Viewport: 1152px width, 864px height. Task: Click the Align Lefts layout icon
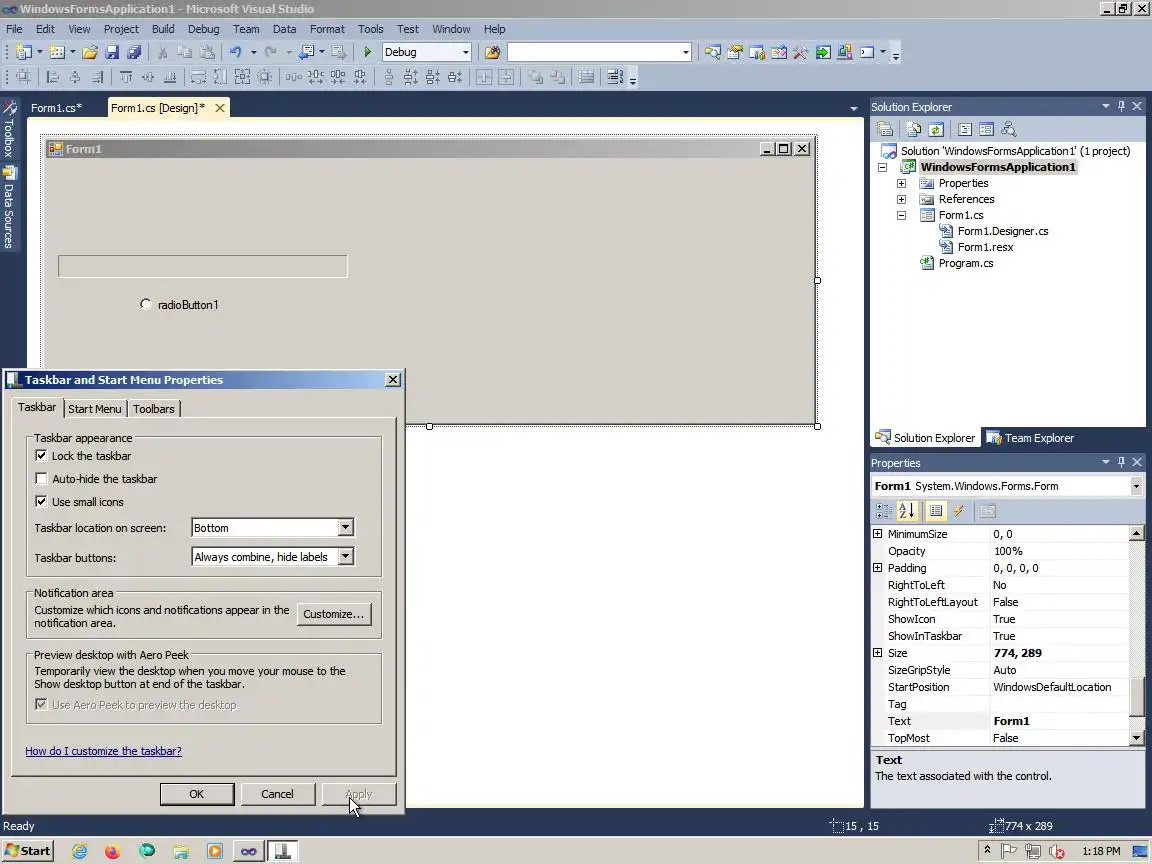pyautogui.click(x=52, y=76)
